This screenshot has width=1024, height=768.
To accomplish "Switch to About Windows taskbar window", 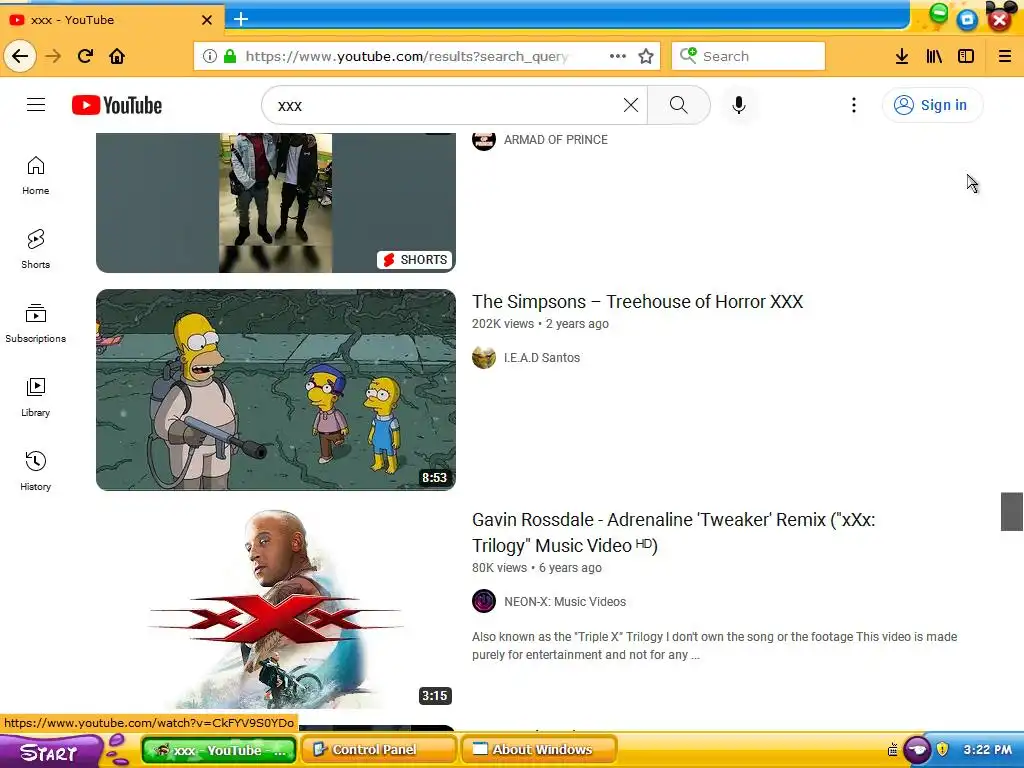I will (x=539, y=750).
